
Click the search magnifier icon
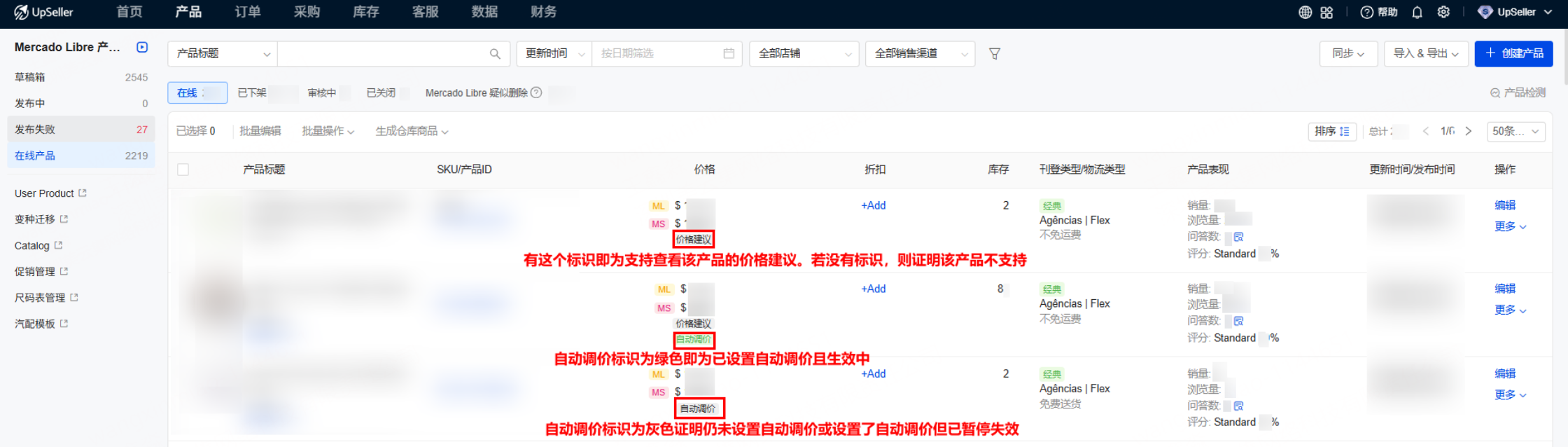click(x=495, y=54)
